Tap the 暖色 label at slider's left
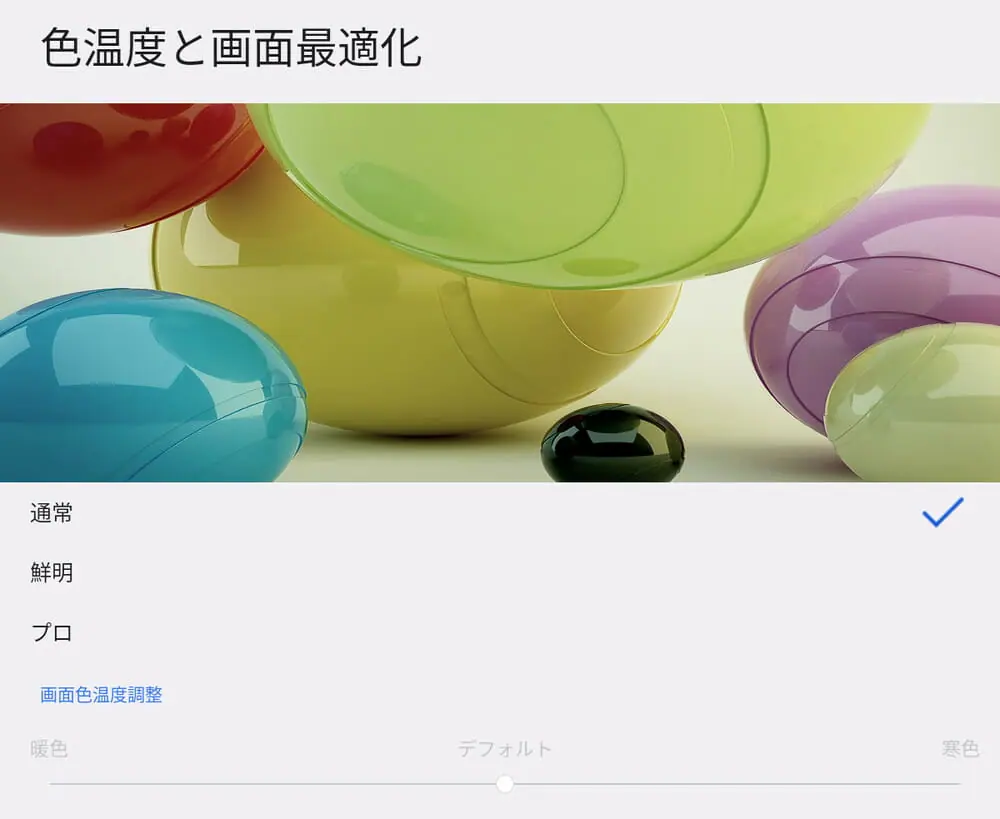Image resolution: width=1000 pixels, height=819 pixels. click(x=49, y=748)
